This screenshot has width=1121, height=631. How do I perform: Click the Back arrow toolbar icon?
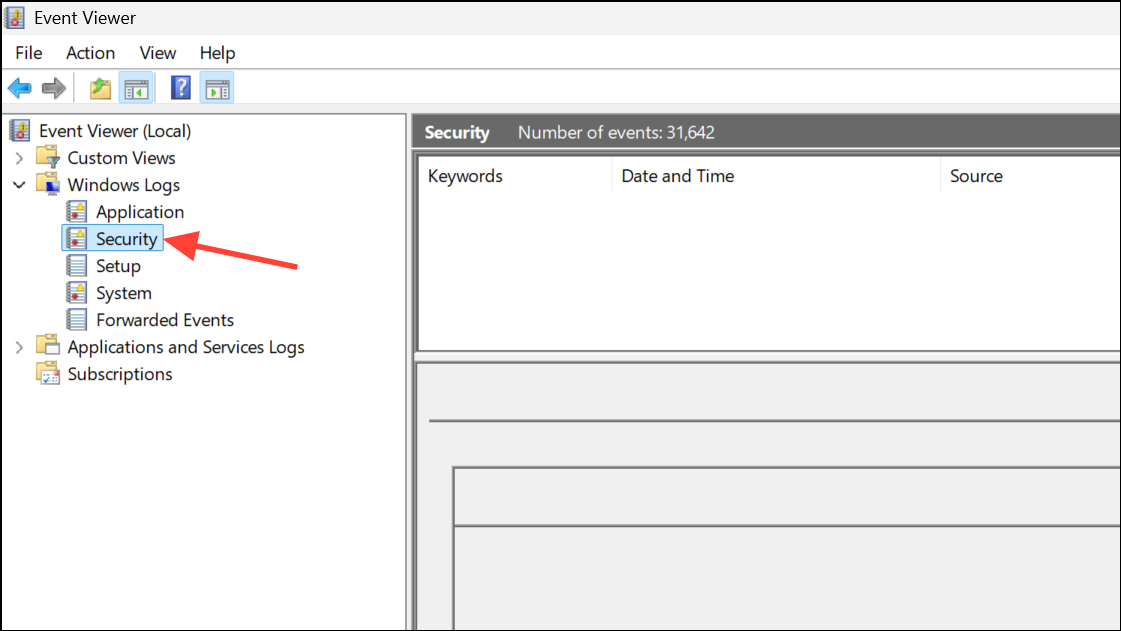point(19,89)
